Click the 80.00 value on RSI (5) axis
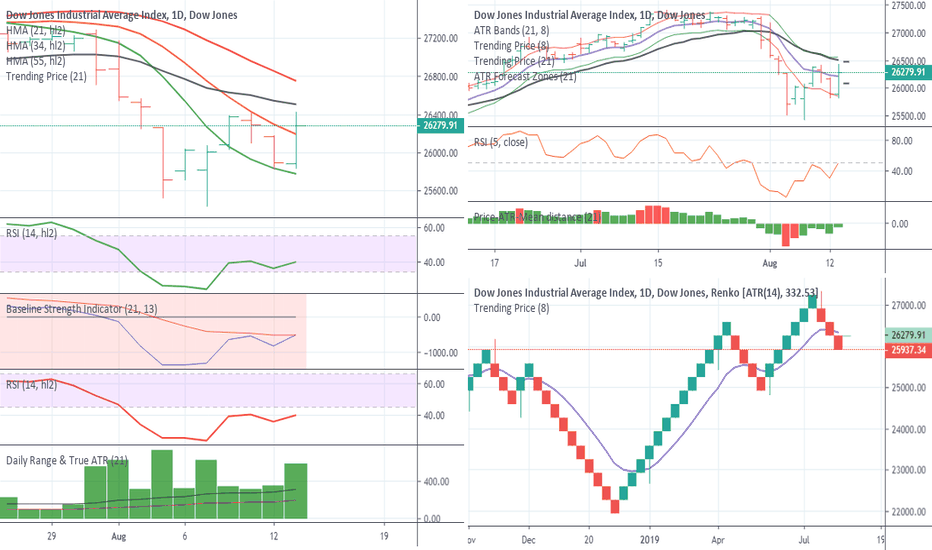The height and width of the screenshot is (550, 932). click(x=902, y=141)
